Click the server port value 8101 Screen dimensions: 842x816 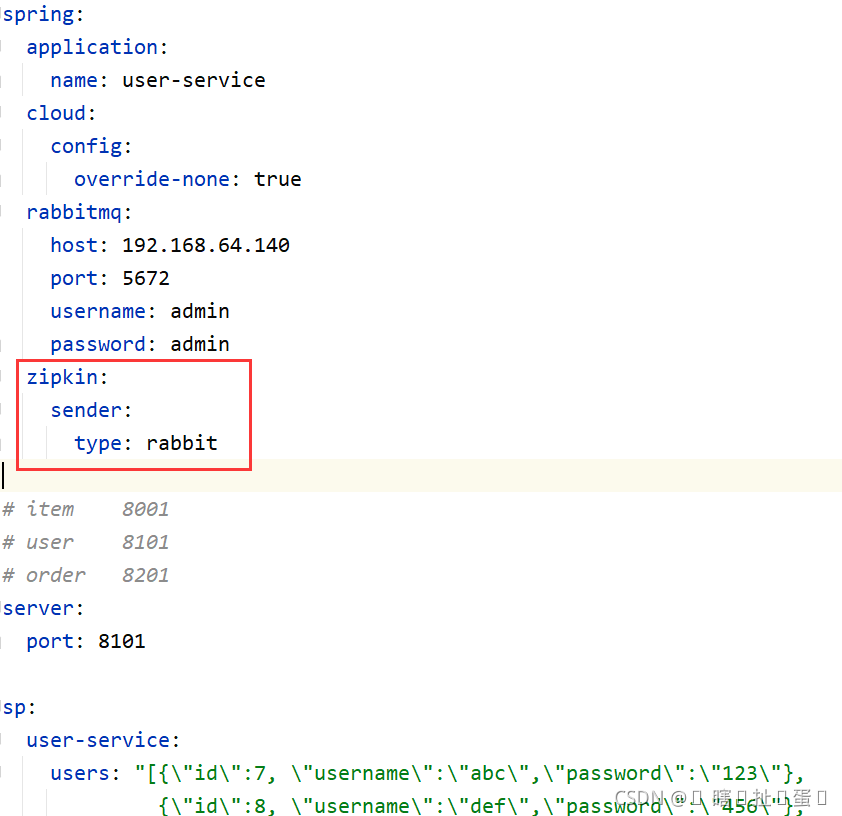point(122,642)
